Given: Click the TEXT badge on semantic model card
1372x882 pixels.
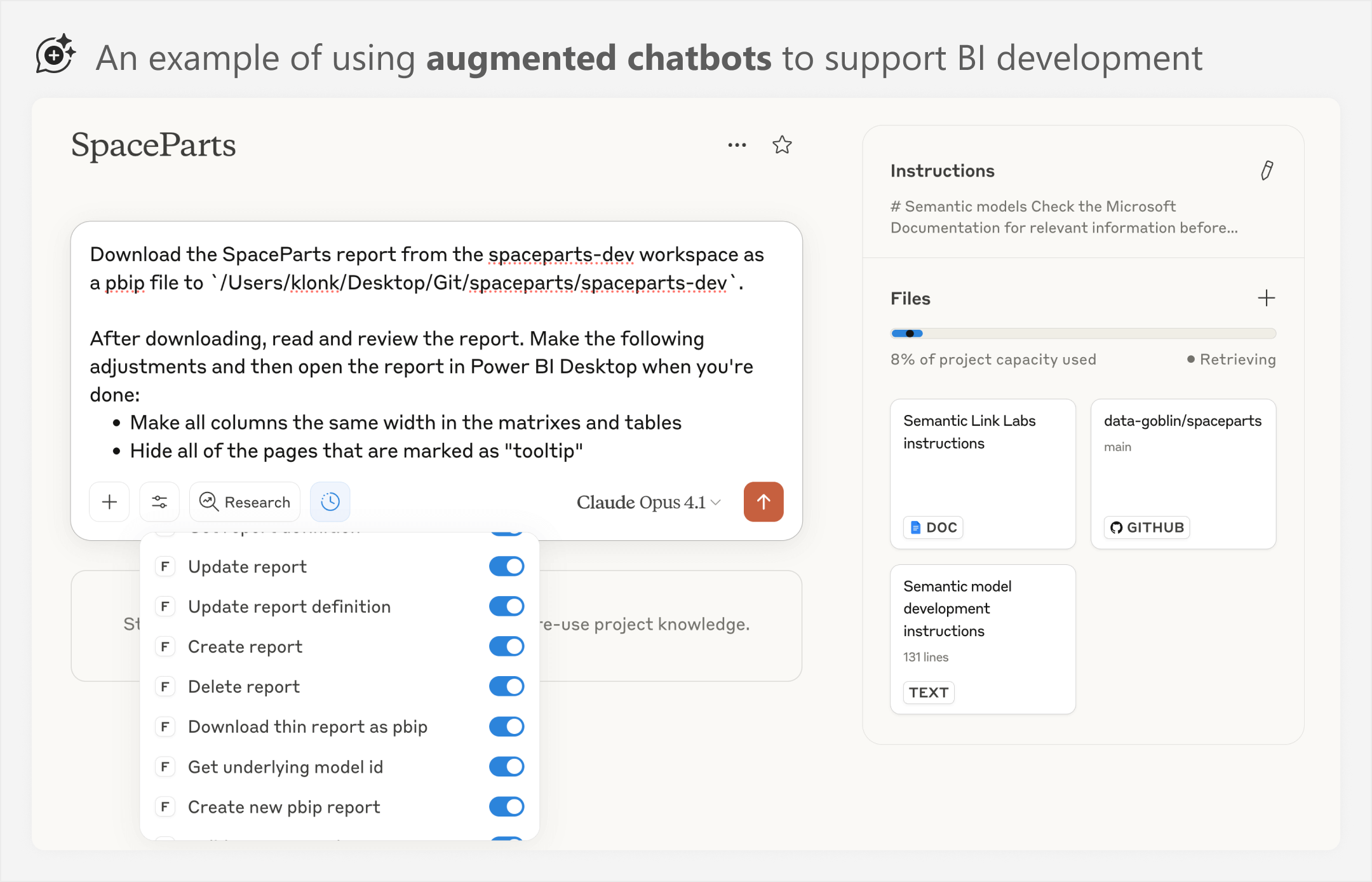Looking at the screenshot, I should point(929,692).
